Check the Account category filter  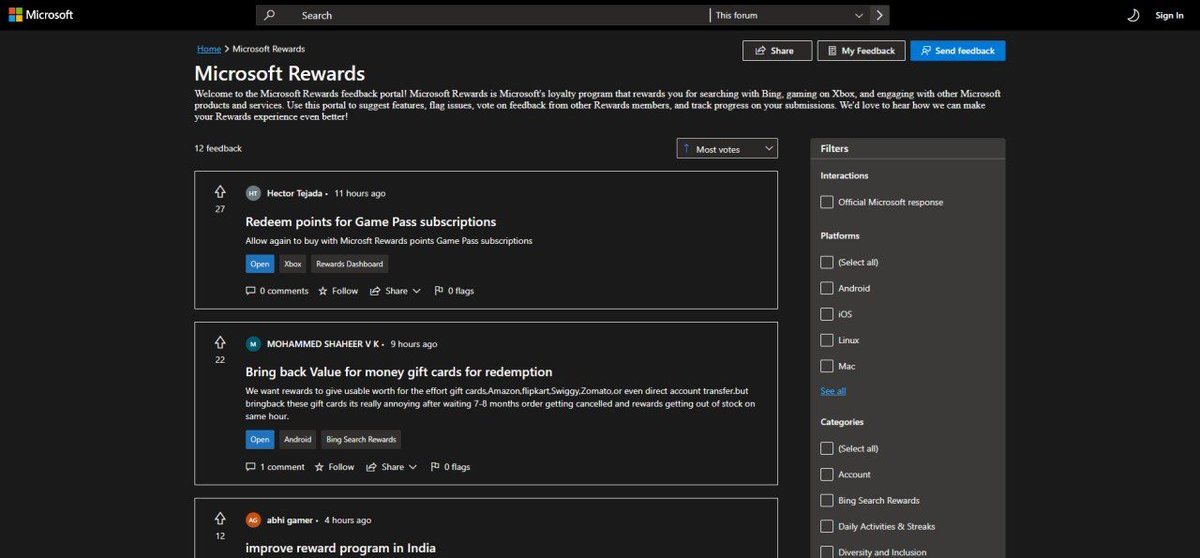point(827,474)
